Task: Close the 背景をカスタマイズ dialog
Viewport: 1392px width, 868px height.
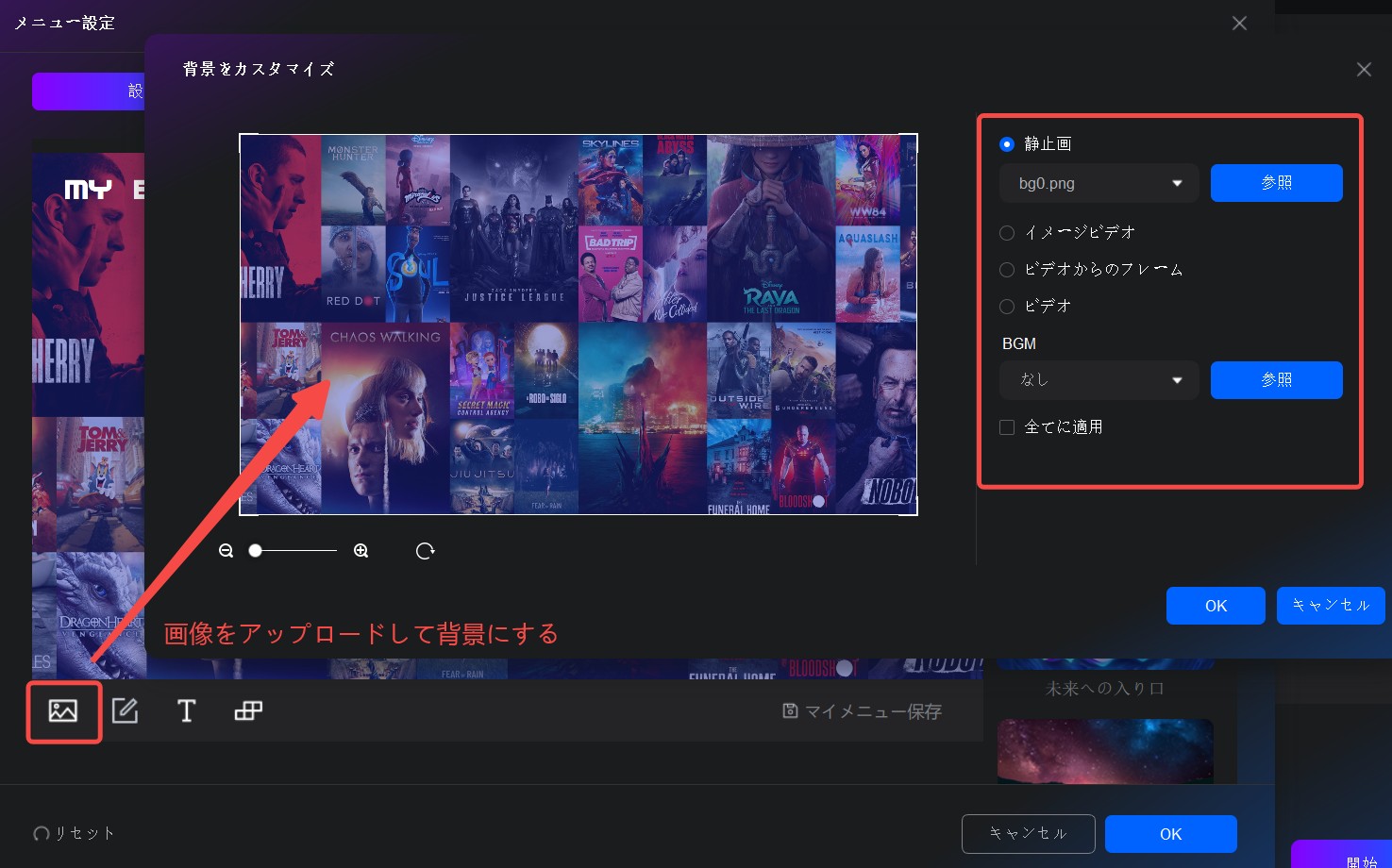Action: [x=1364, y=70]
